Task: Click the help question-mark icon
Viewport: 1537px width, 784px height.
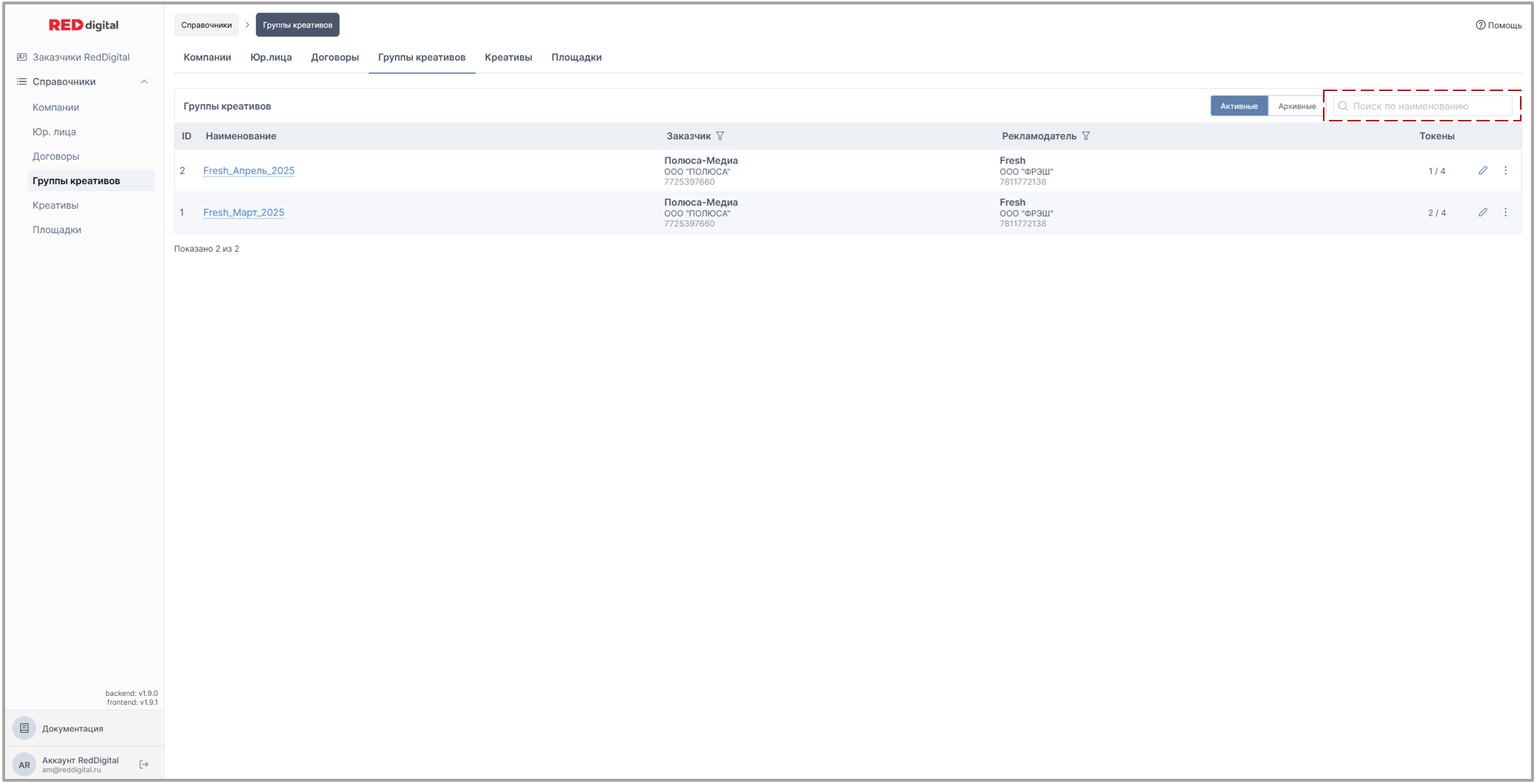Action: [x=1480, y=25]
